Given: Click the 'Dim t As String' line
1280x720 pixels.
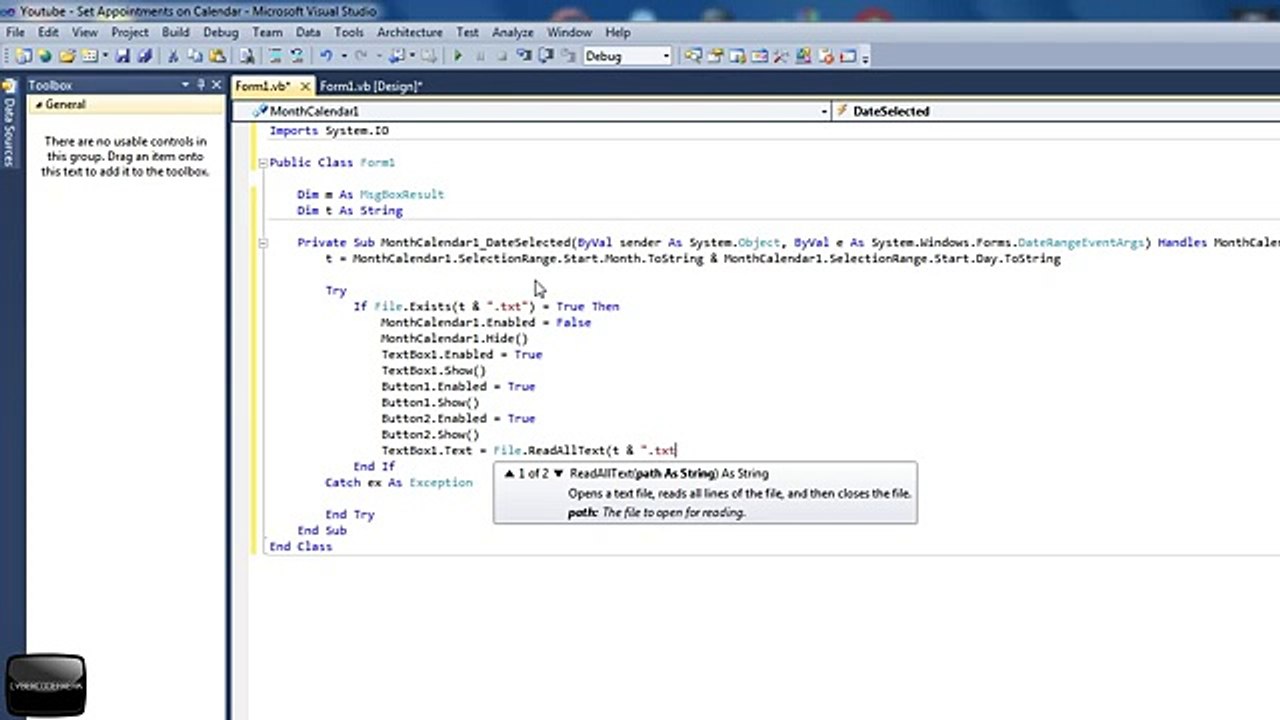Looking at the screenshot, I should (x=350, y=210).
